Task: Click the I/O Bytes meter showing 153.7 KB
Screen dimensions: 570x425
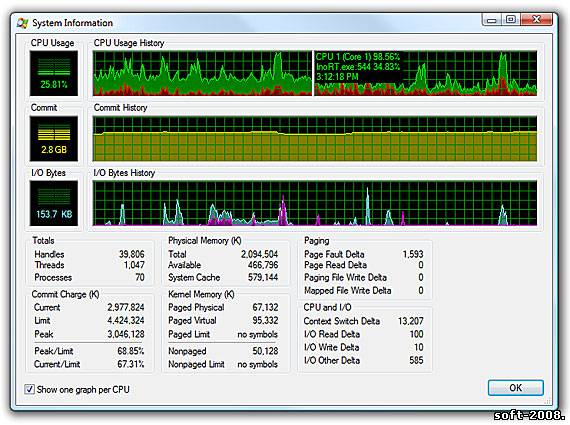Action: click(x=54, y=204)
